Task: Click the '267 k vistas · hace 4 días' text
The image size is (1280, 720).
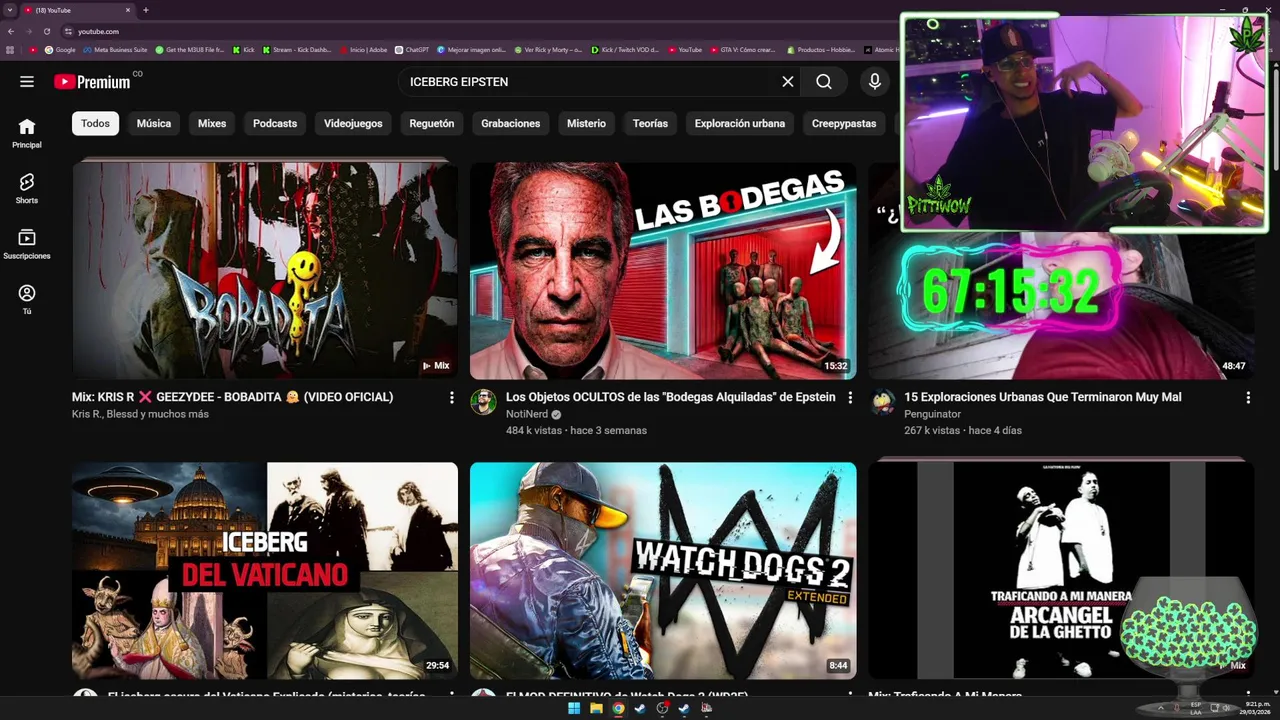Action: click(963, 430)
